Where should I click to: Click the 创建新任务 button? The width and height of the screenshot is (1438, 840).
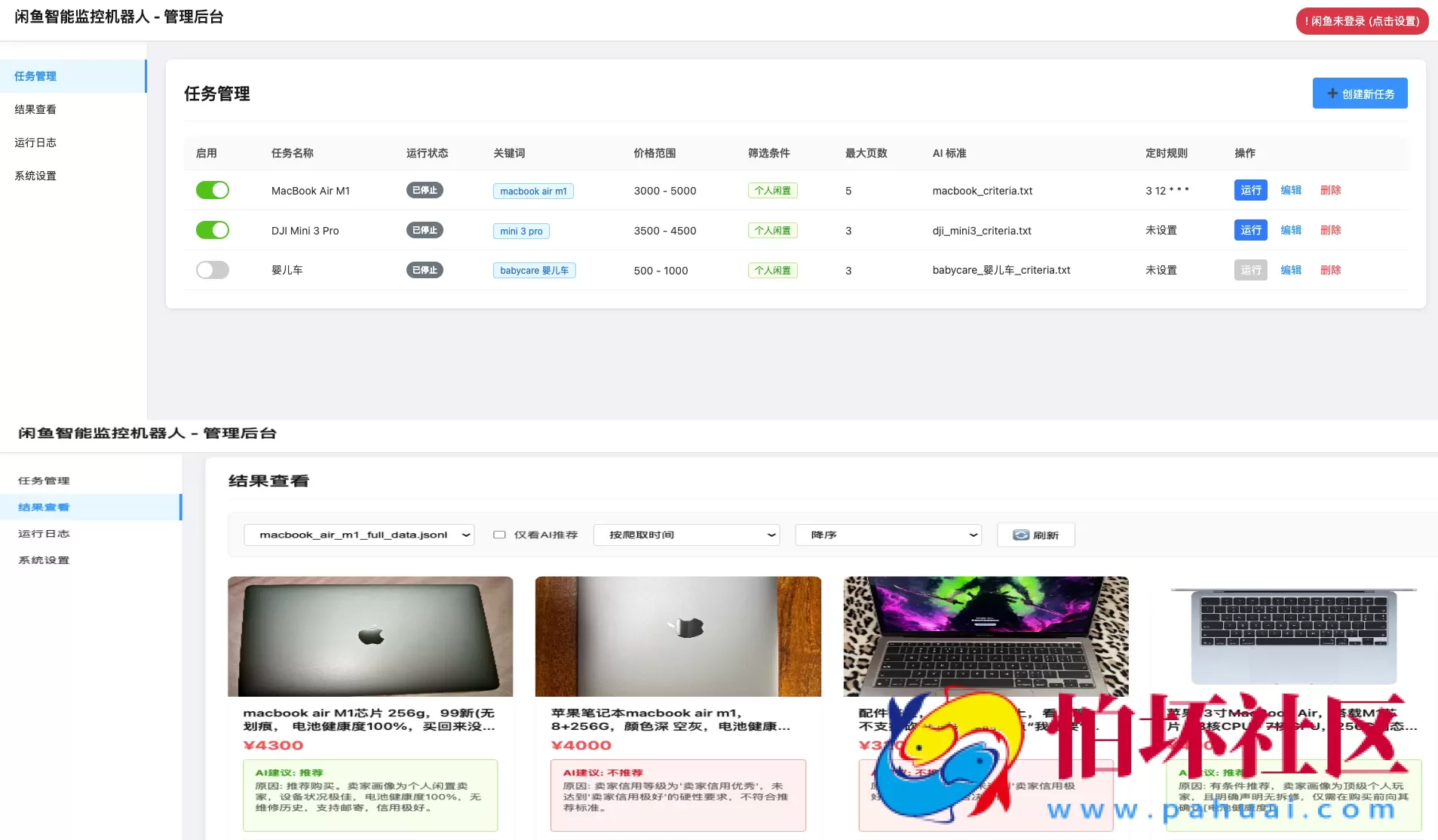tap(1360, 93)
